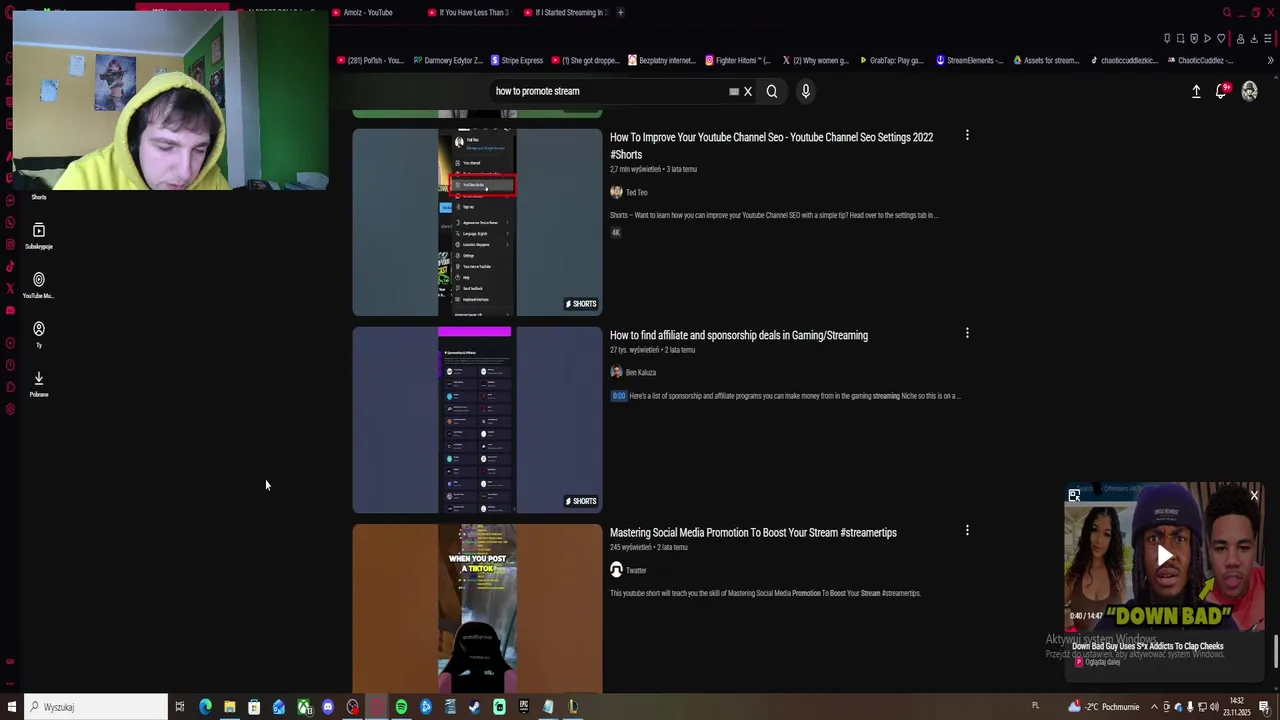
Task: Open a new browser tab with plus
Action: tap(620, 12)
